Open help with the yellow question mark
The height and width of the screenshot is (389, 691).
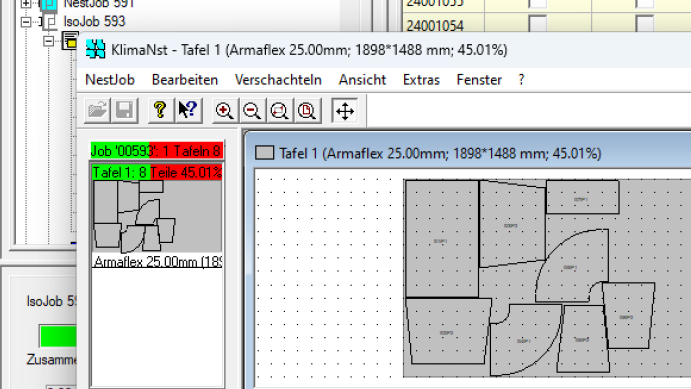click(160, 110)
